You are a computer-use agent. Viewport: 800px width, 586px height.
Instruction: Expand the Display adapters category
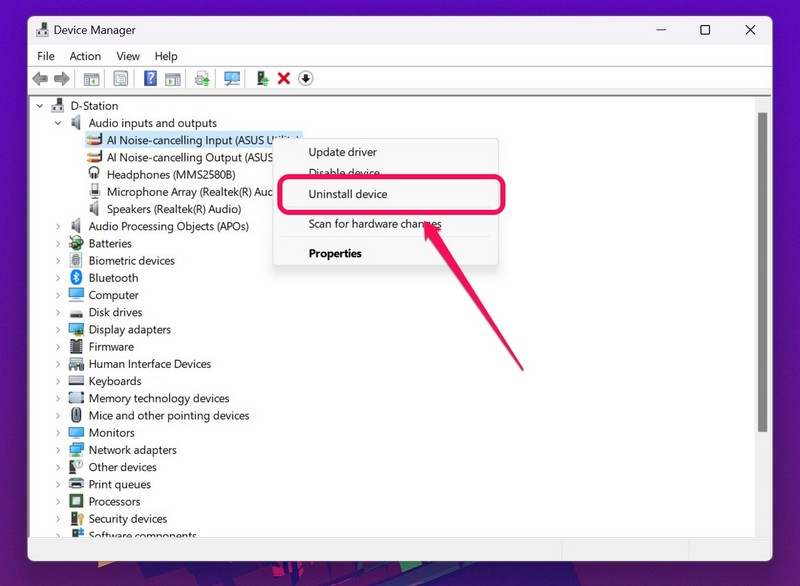(59, 330)
